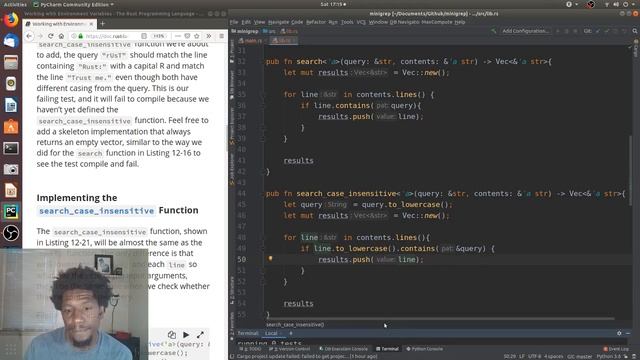Open Git master branch widget
The width and height of the screenshot is (640, 360).
coord(579,356)
